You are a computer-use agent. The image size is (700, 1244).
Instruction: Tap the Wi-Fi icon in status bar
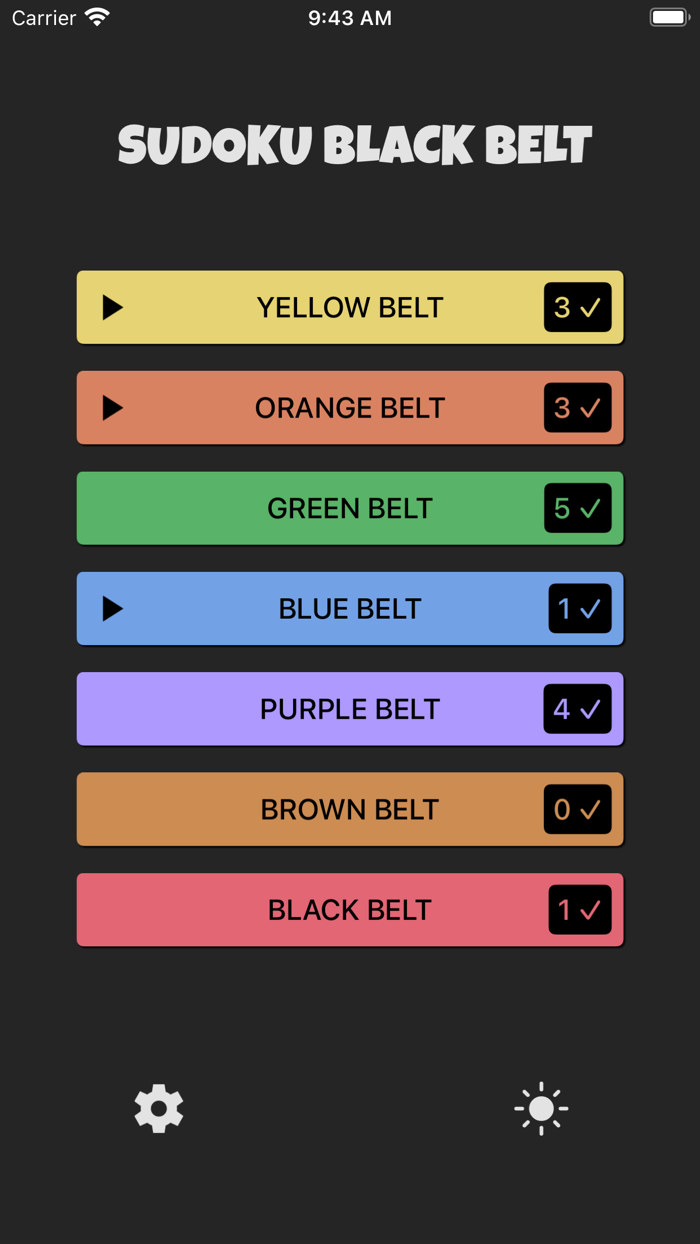pyautogui.click(x=95, y=16)
